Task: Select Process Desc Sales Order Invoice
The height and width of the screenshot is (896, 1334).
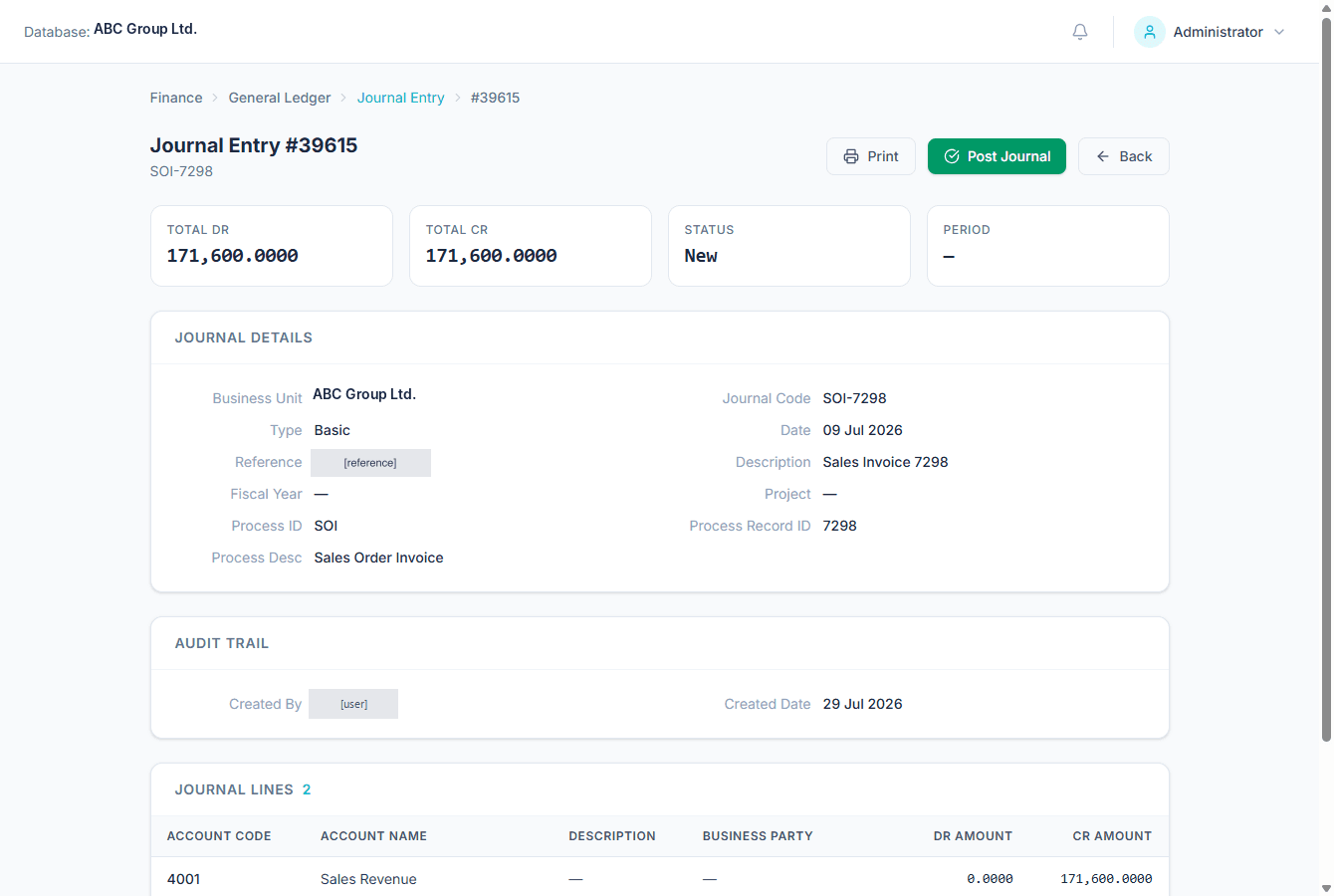Action: (379, 558)
